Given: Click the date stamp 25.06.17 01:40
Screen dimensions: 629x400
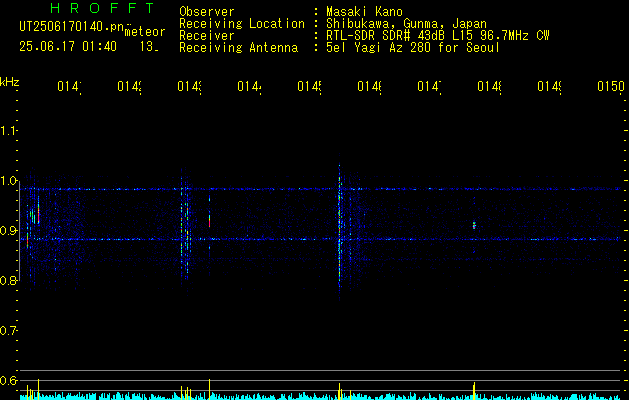Looking at the screenshot, I should pyautogui.click(x=68, y=47).
